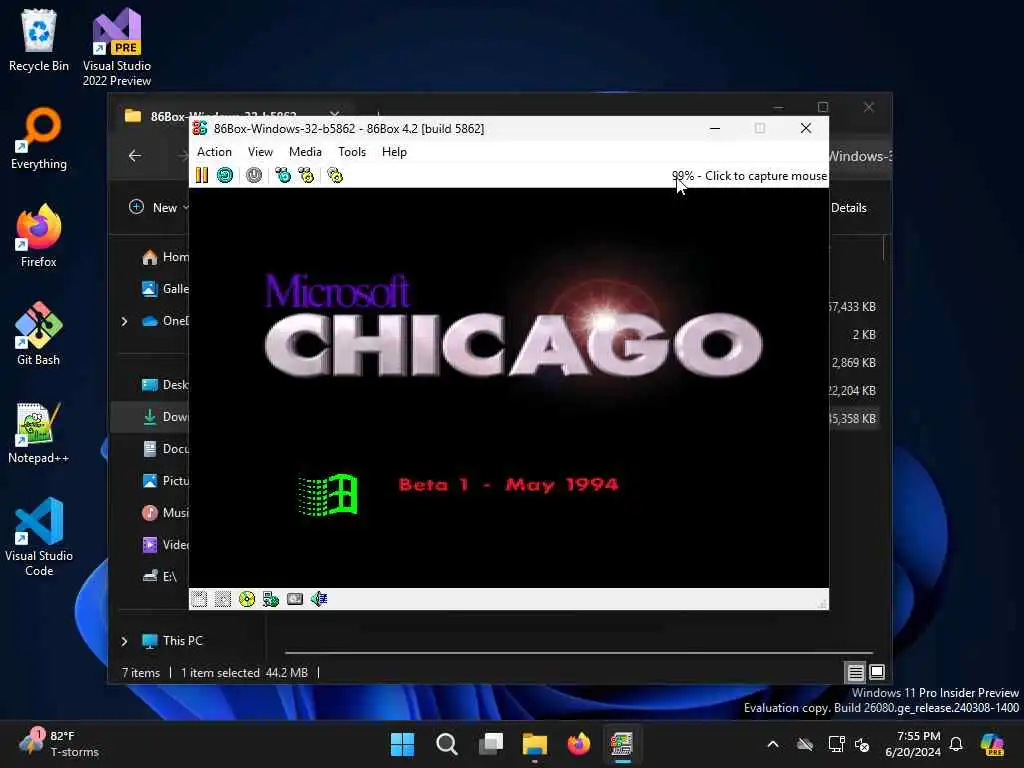Click emulator display to capture mouse
Viewport: 1024px width, 768px height.
509,388
